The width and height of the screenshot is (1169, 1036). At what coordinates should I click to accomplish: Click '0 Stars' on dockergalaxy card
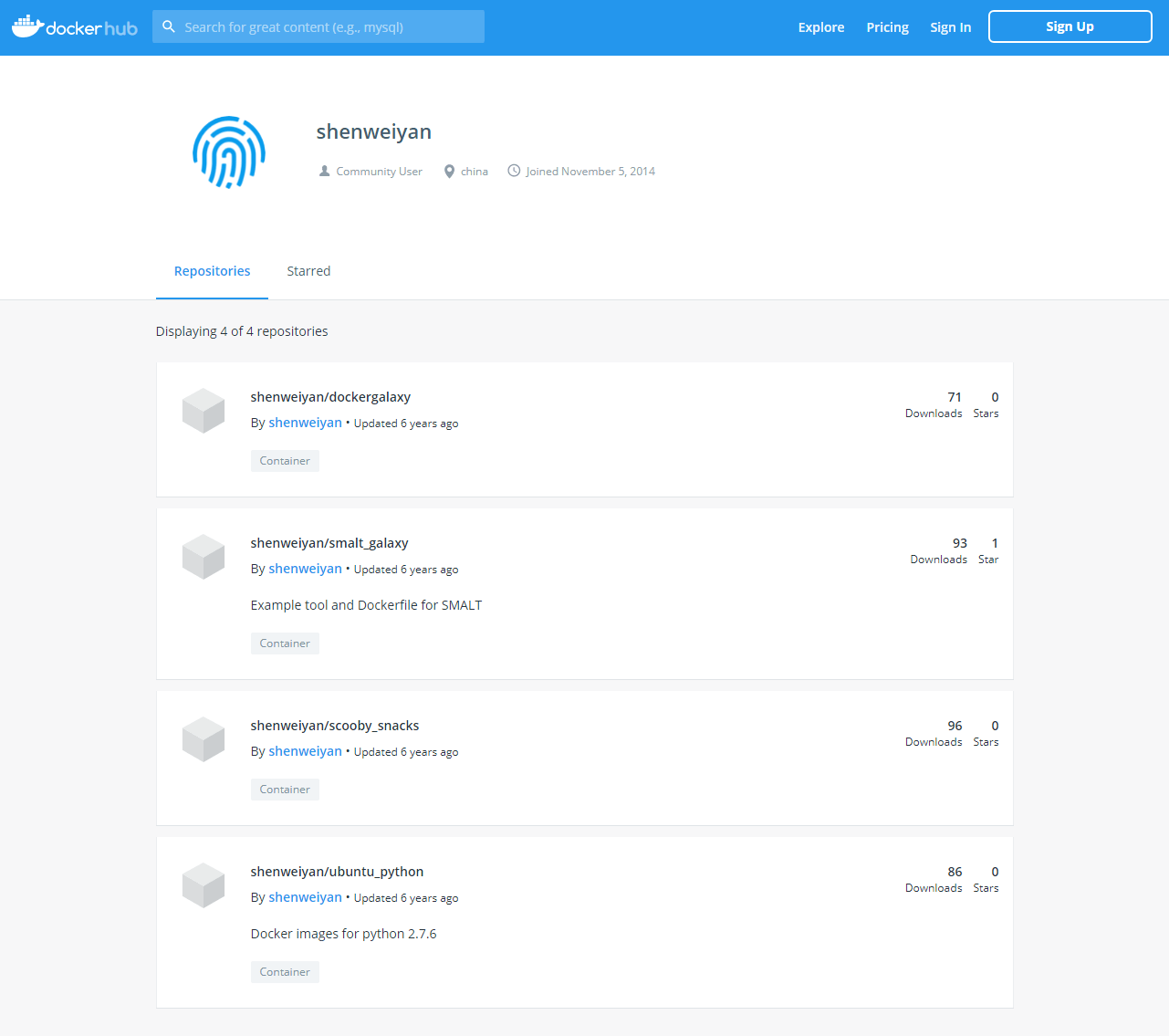[x=986, y=404]
